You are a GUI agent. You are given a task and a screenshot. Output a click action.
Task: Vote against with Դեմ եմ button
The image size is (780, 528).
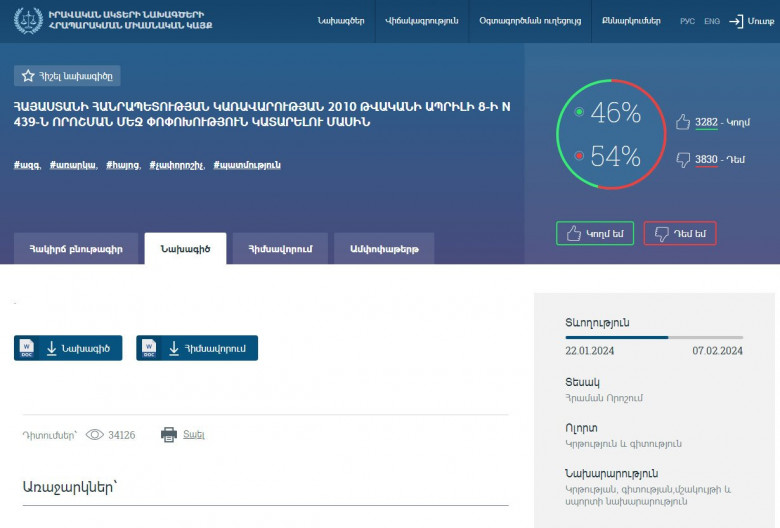click(x=680, y=233)
